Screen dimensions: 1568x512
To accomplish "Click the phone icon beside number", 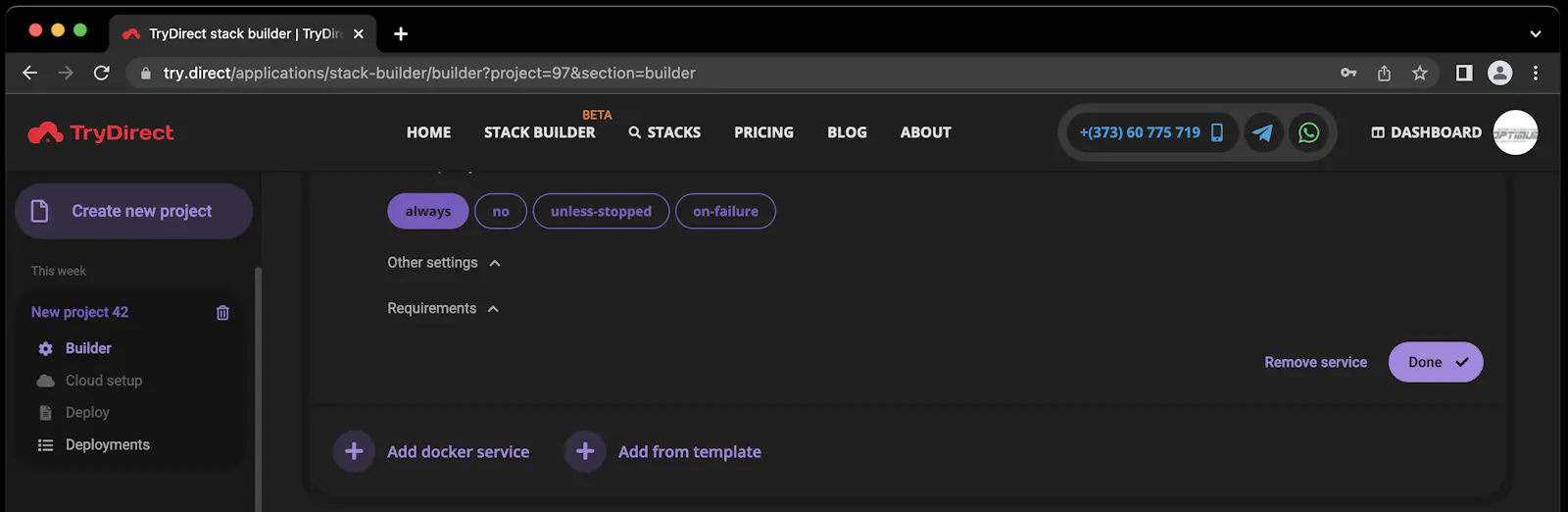I will pyautogui.click(x=1216, y=132).
